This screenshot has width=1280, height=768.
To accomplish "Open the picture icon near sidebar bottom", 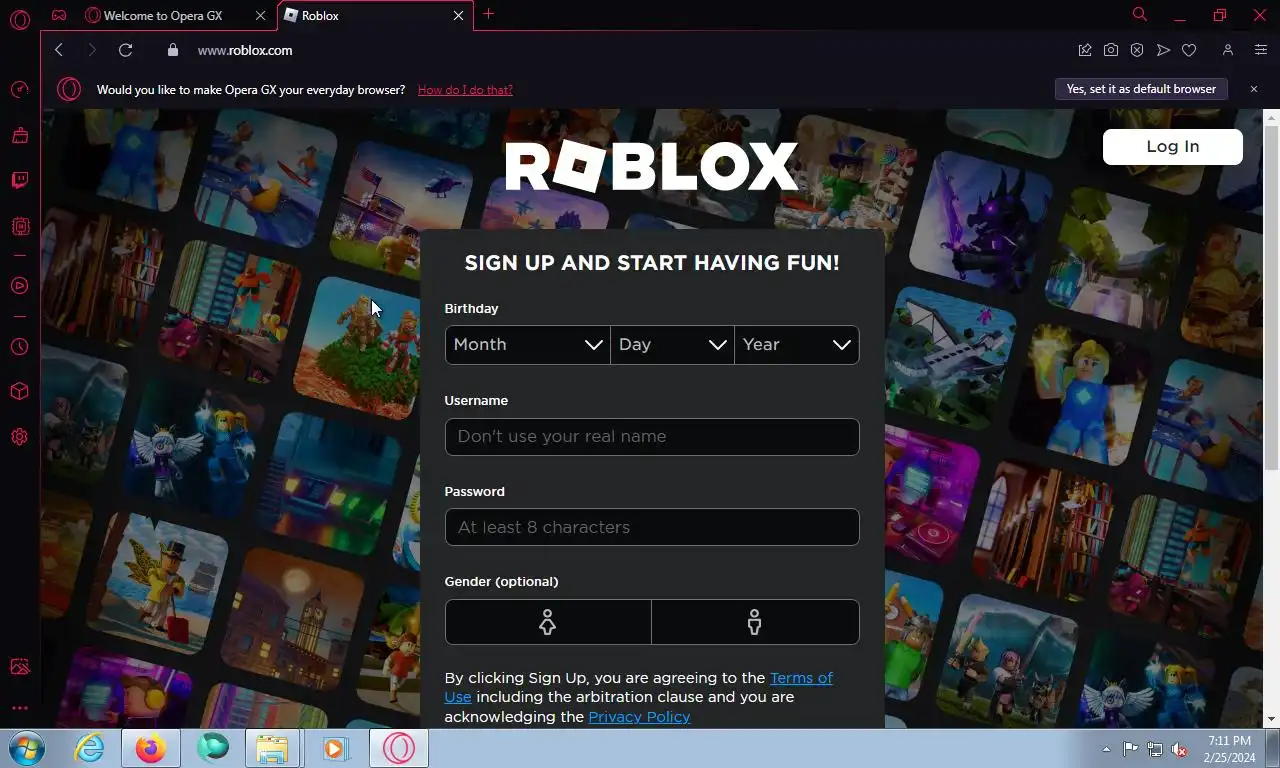I will pos(19,667).
